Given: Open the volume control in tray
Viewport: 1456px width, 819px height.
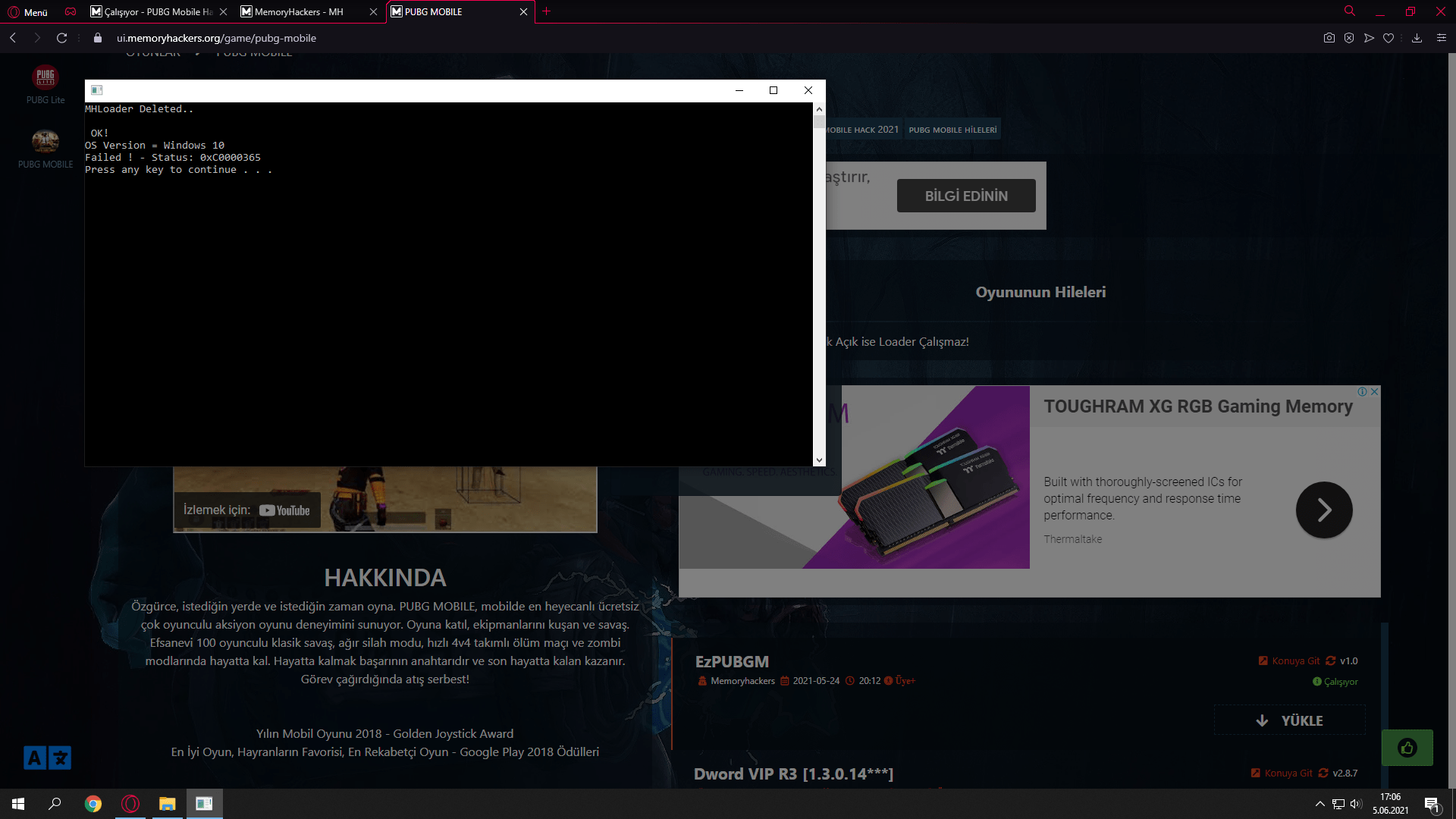Looking at the screenshot, I should click(x=1356, y=804).
